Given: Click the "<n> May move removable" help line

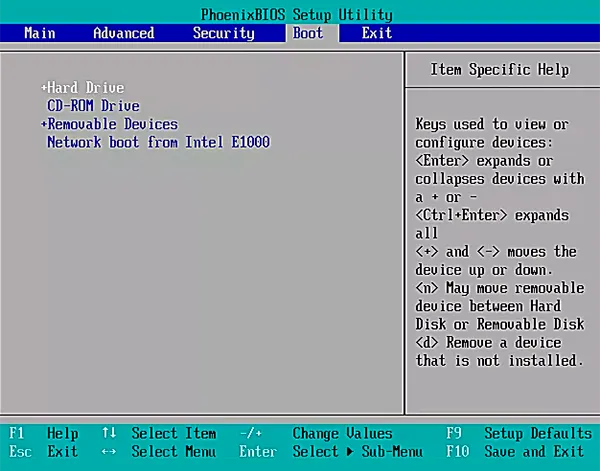Looking at the screenshot, I should [x=500, y=288].
